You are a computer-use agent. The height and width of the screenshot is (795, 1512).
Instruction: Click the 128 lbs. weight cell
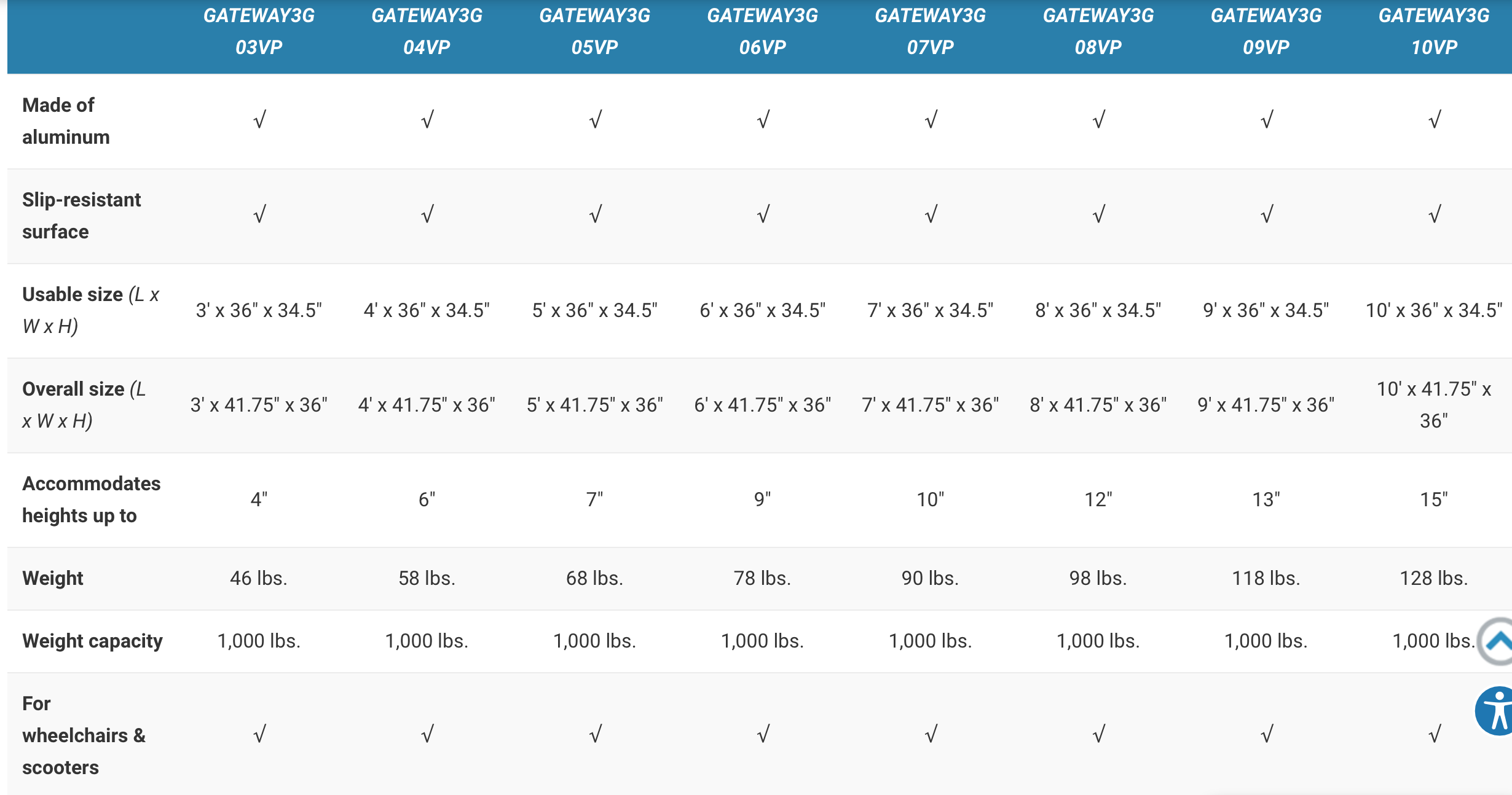1434,578
